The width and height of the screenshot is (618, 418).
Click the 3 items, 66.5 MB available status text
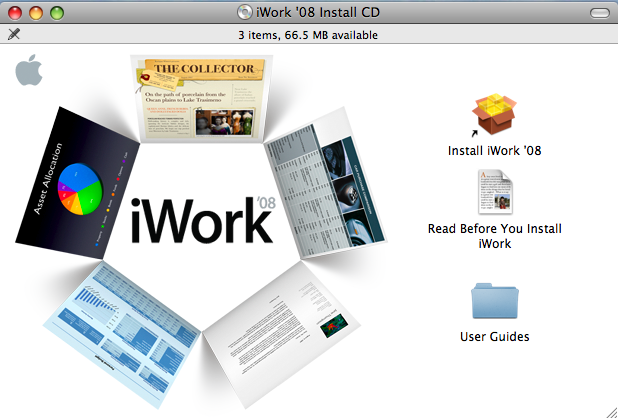click(308, 35)
